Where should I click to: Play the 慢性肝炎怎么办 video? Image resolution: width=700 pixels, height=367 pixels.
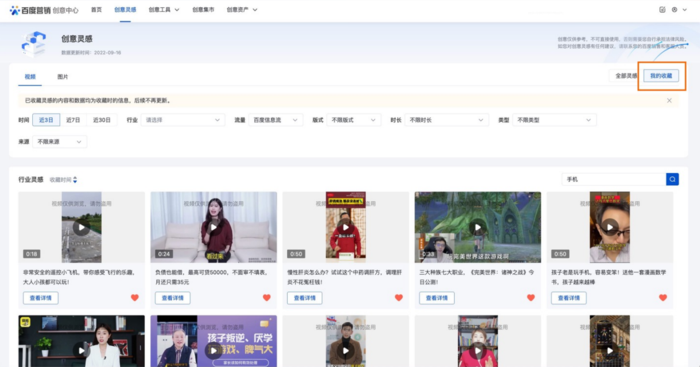click(346, 227)
